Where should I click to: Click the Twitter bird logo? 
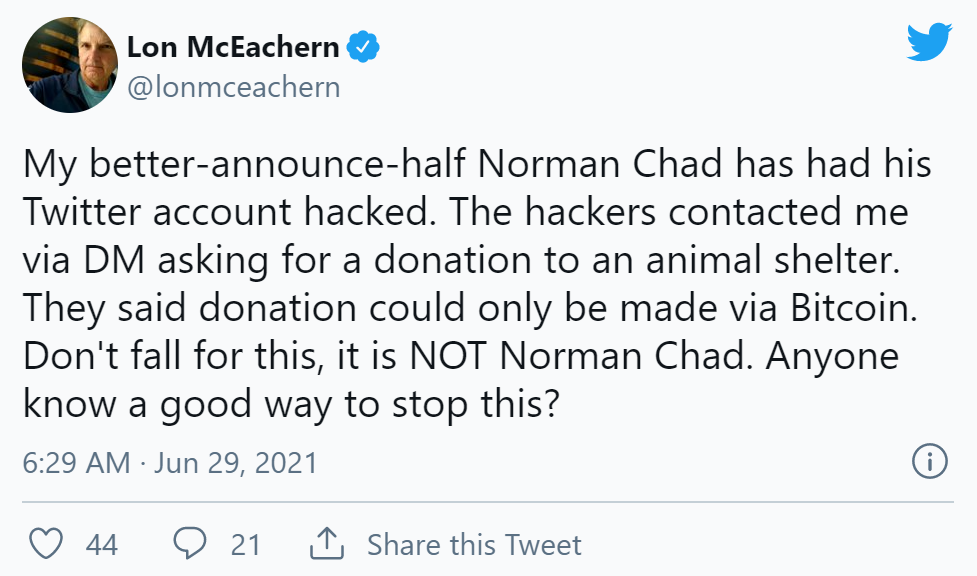[x=930, y=42]
